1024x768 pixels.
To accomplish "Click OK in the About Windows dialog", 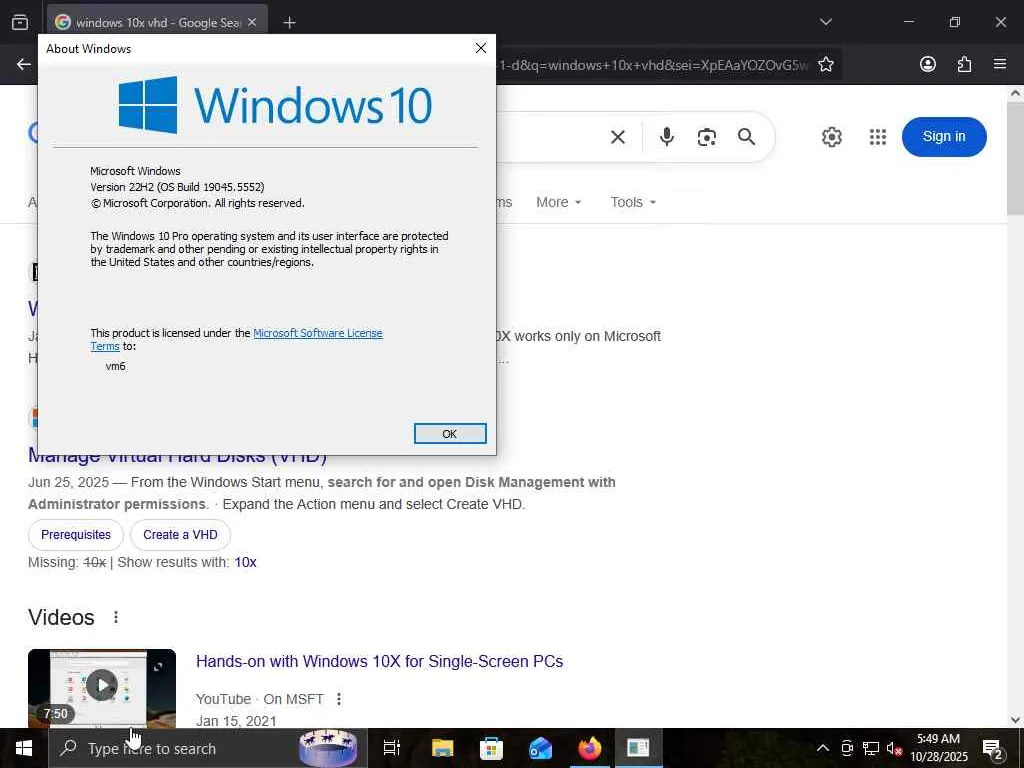I will [x=450, y=434].
